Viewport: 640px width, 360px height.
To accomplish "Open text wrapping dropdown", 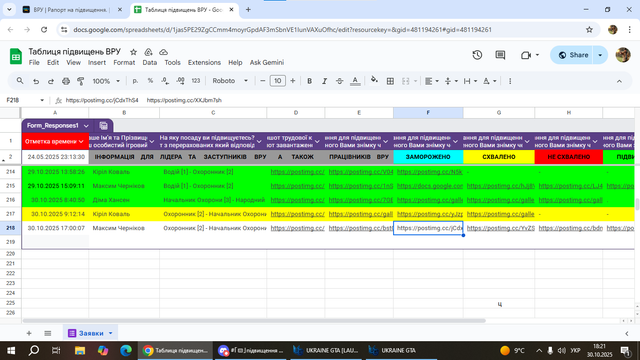I will click(x=470, y=81).
